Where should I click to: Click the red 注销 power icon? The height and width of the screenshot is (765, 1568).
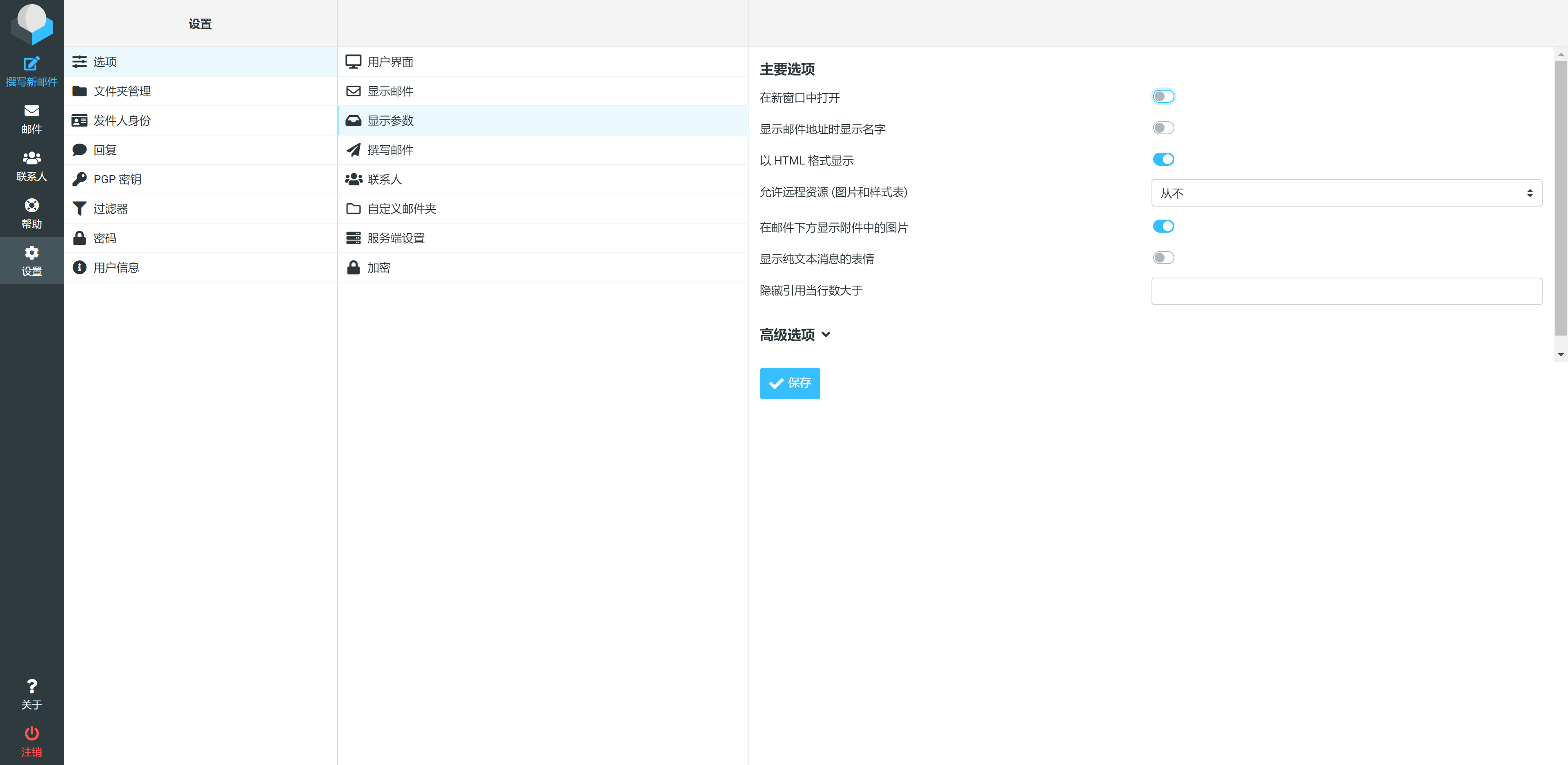tap(32, 733)
